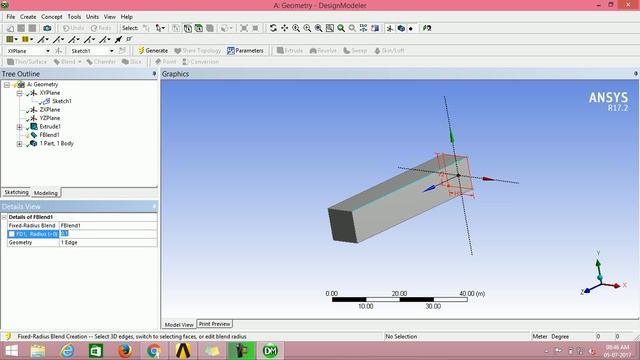Screen dimensions: 640x360
Task: Click the ruler tool at toolbar end
Action: click(x=427, y=28)
